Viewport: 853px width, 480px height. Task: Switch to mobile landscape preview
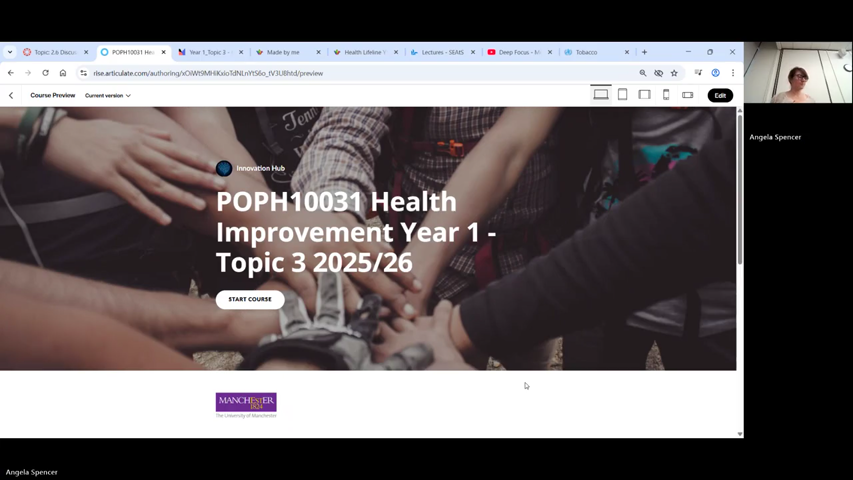coord(688,95)
